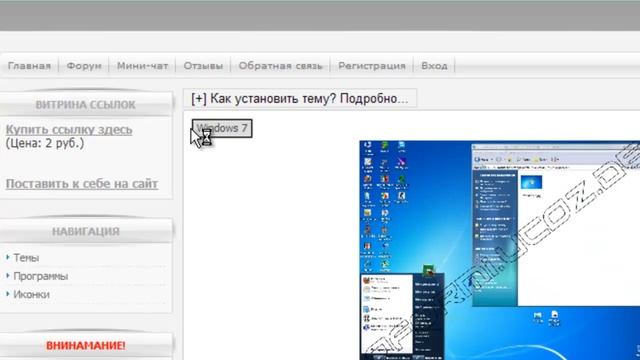Screen dimensions: 640x360
Task: Expand "Как установить тему? Подробно..." section
Action: click(300, 98)
